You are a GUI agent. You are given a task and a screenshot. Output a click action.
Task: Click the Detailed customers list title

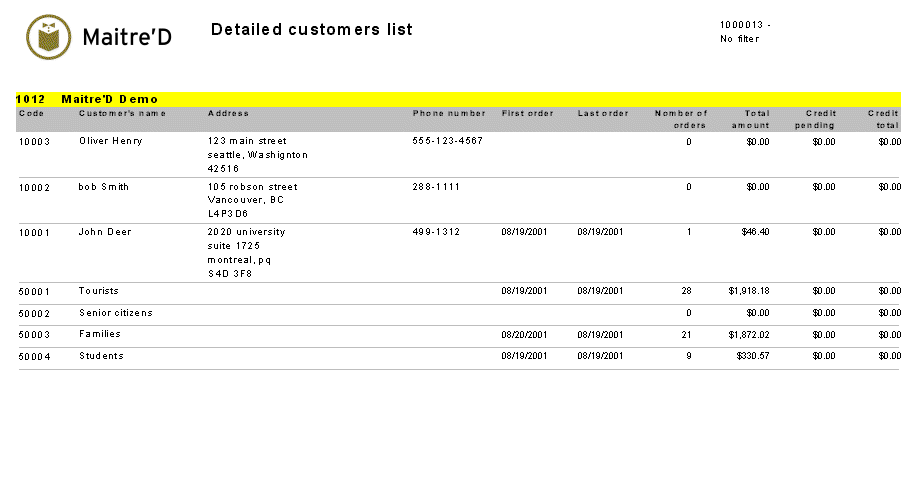[x=312, y=30]
